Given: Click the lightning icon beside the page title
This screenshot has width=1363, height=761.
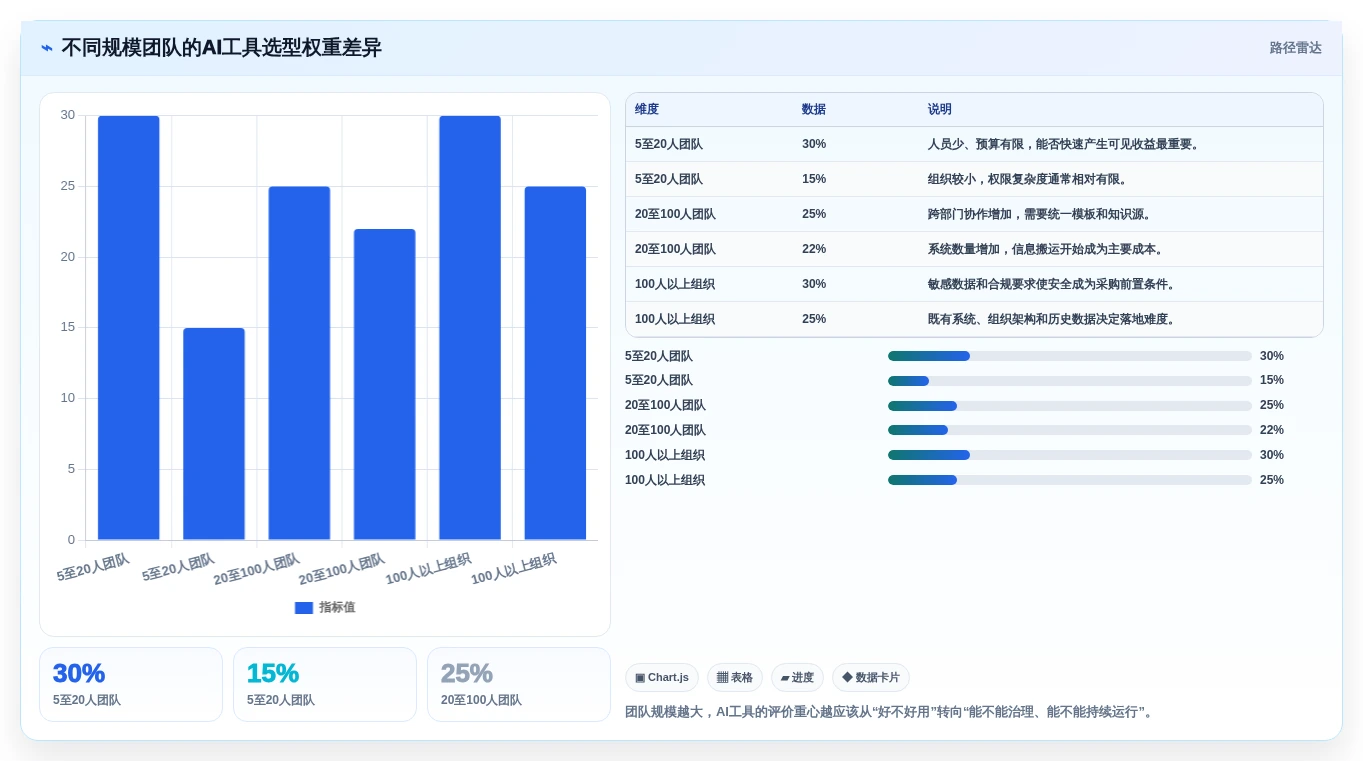Looking at the screenshot, I should coord(47,48).
